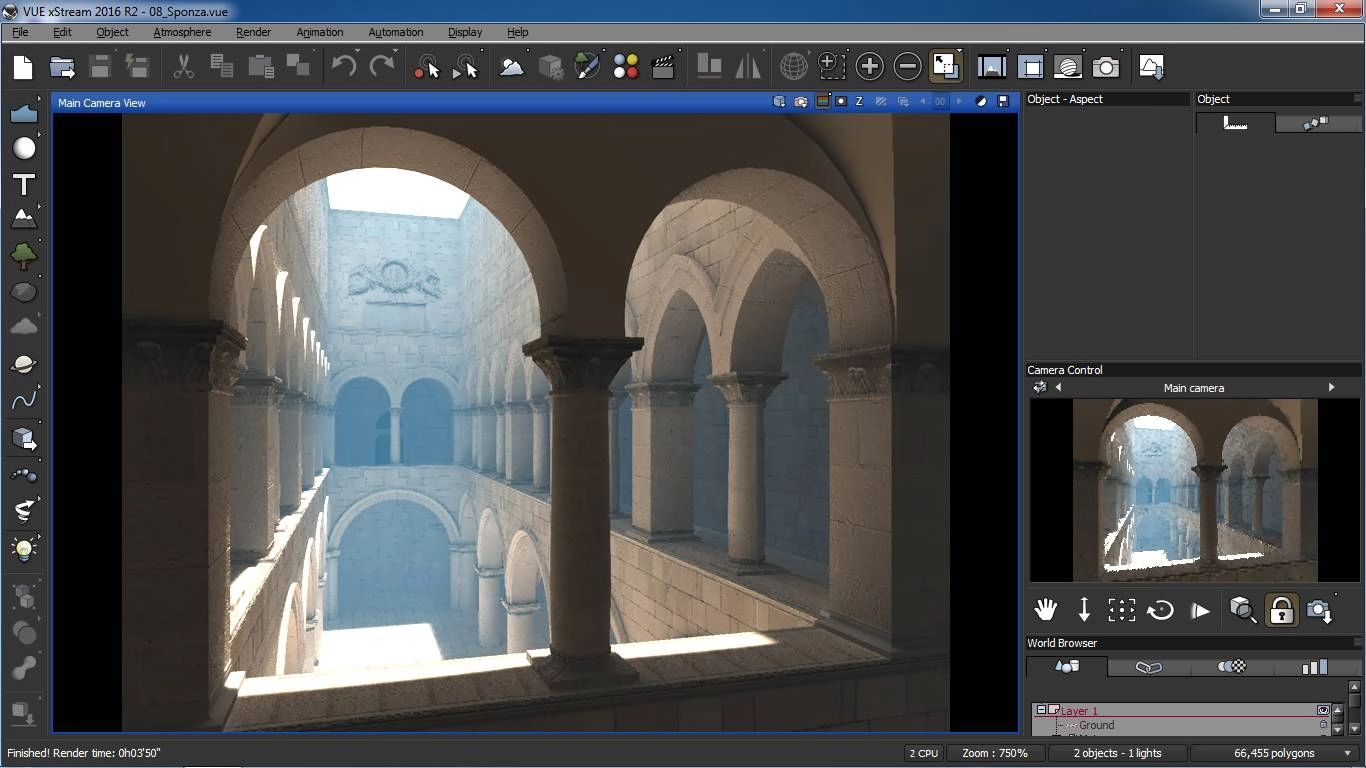Select the white sphere primitive tool
Viewport: 1366px width, 768px height.
24,148
